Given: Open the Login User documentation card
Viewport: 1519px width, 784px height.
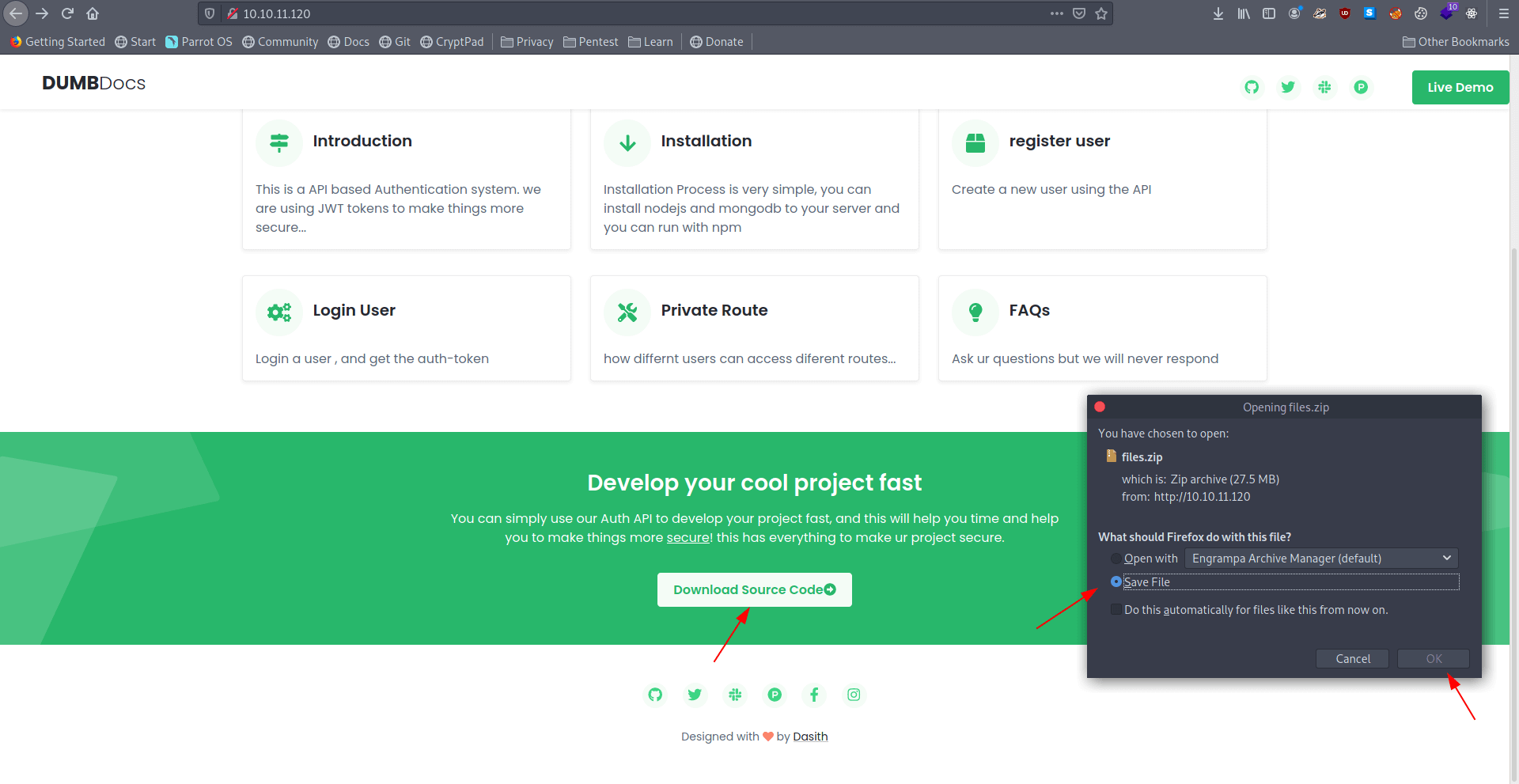Looking at the screenshot, I should click(407, 328).
